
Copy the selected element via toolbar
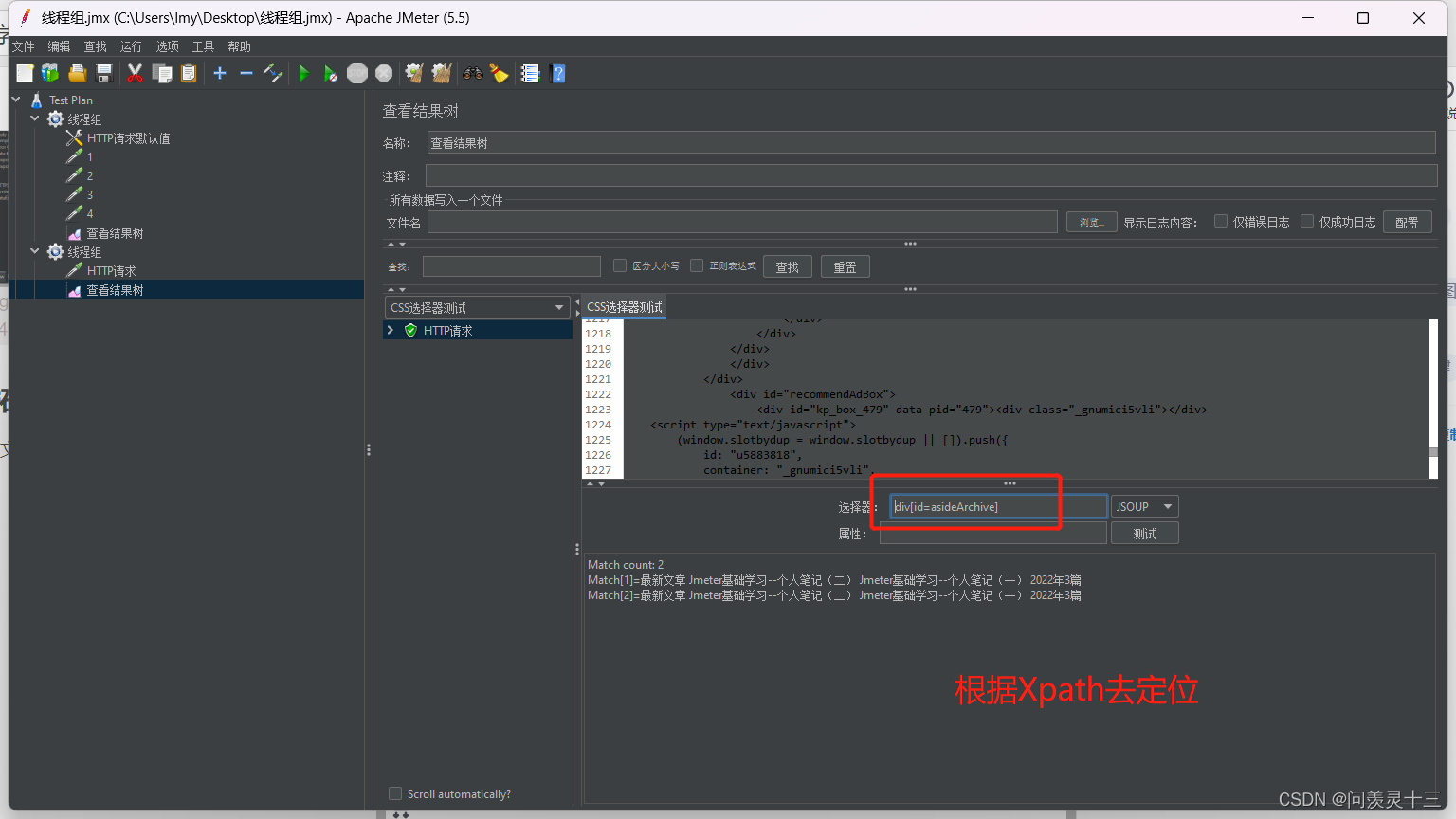tap(162, 73)
